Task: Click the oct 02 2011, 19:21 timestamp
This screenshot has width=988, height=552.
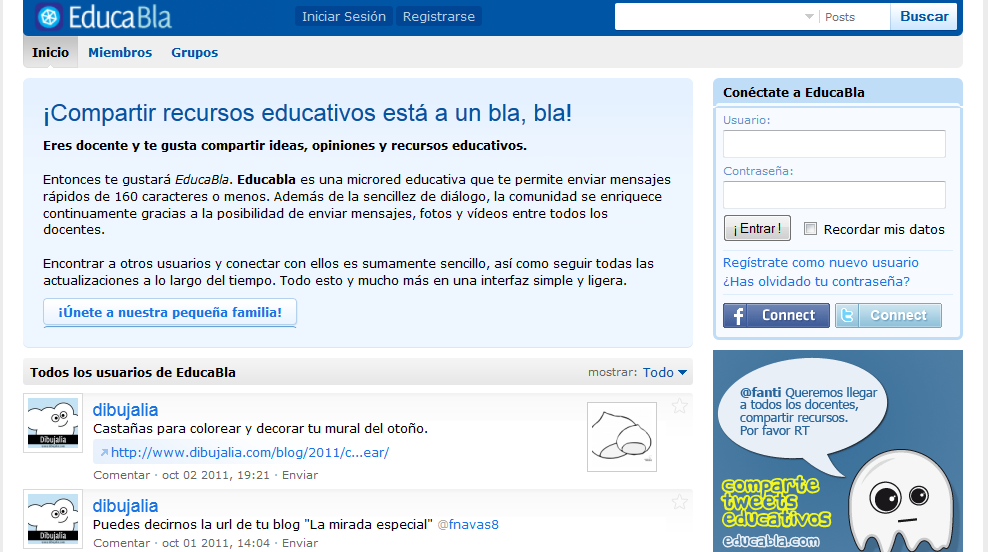Action: pos(215,475)
